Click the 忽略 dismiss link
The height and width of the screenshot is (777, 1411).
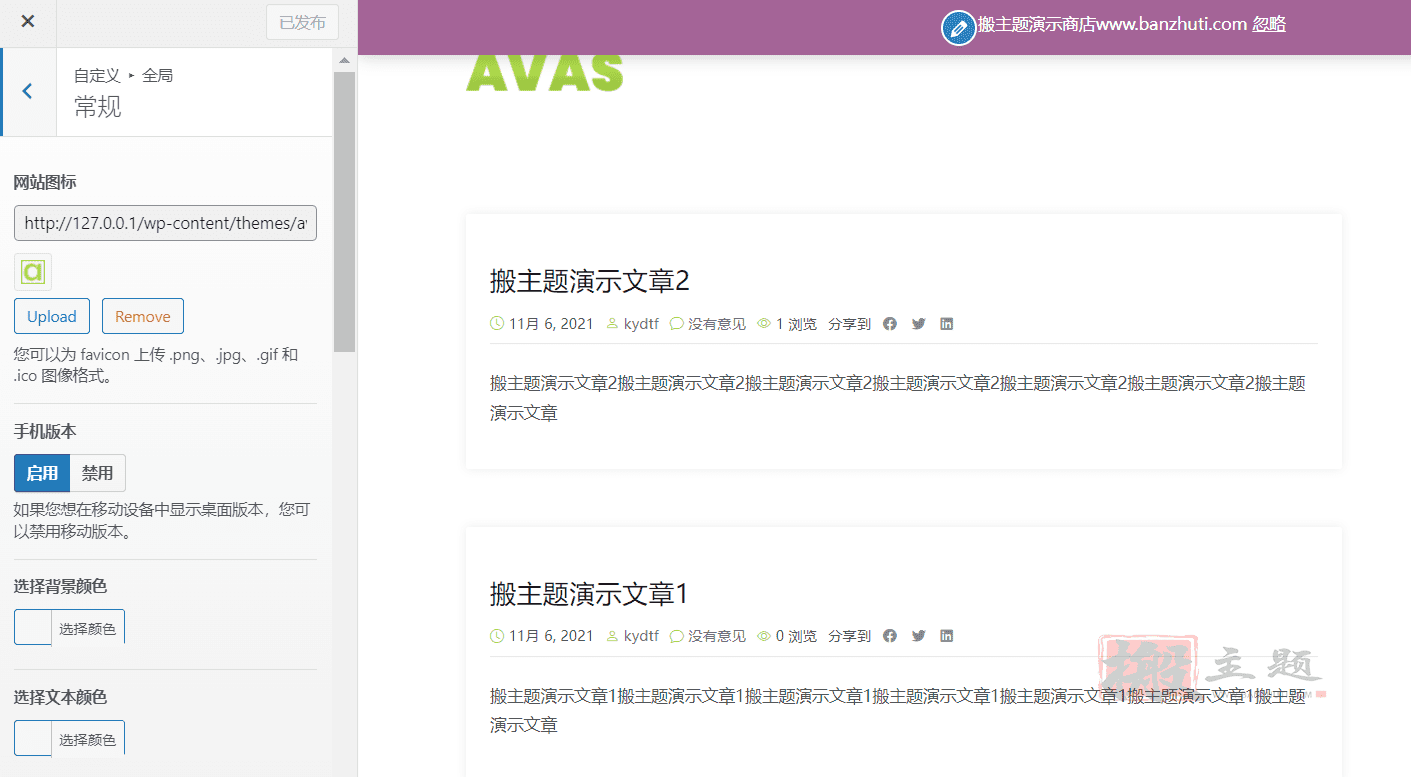[x=1269, y=24]
